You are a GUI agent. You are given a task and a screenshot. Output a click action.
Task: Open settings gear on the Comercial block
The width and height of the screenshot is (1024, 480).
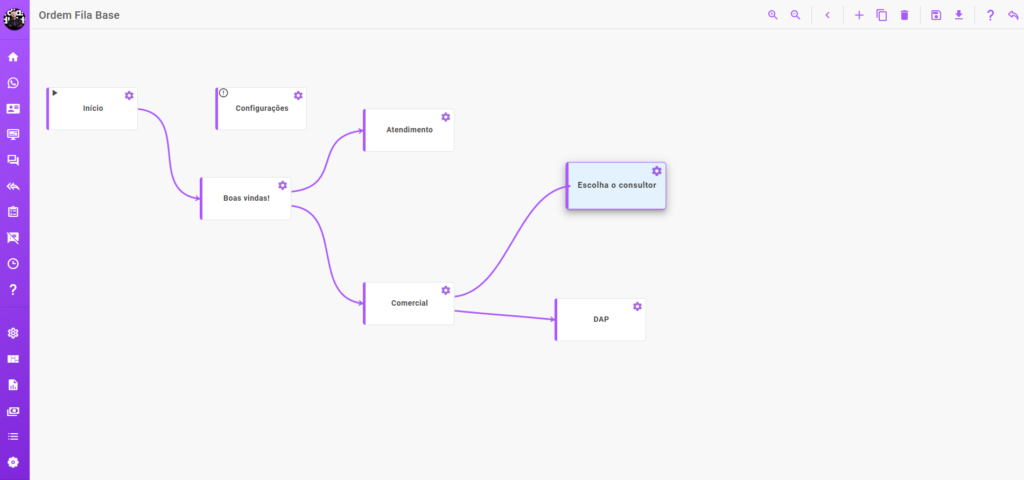tap(446, 290)
